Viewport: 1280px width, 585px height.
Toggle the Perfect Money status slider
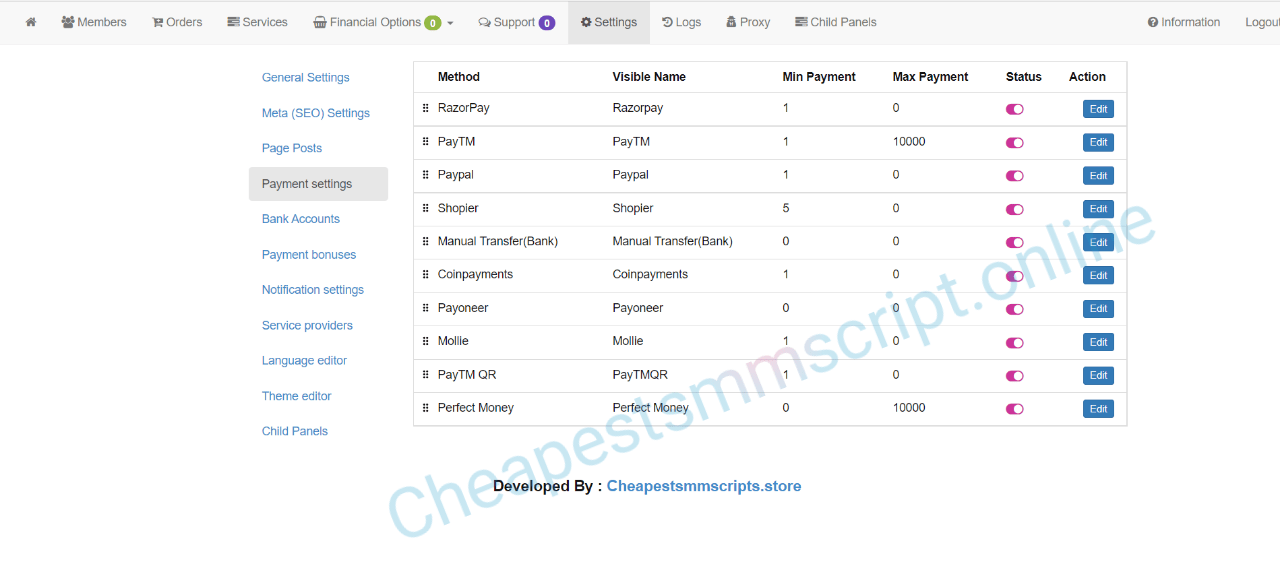point(1015,409)
